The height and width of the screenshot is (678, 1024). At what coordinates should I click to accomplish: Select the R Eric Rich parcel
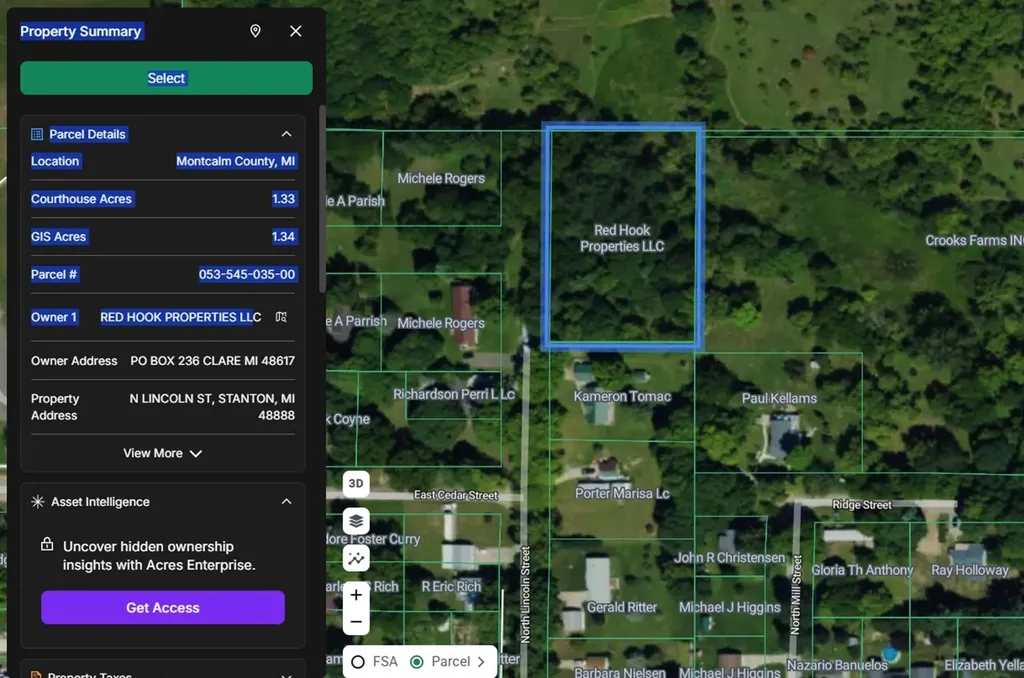[451, 587]
